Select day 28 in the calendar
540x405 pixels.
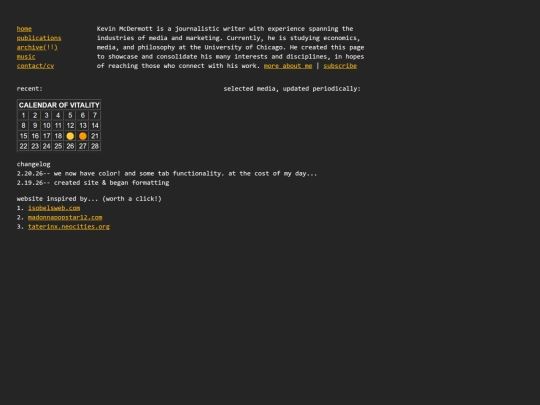click(95, 146)
